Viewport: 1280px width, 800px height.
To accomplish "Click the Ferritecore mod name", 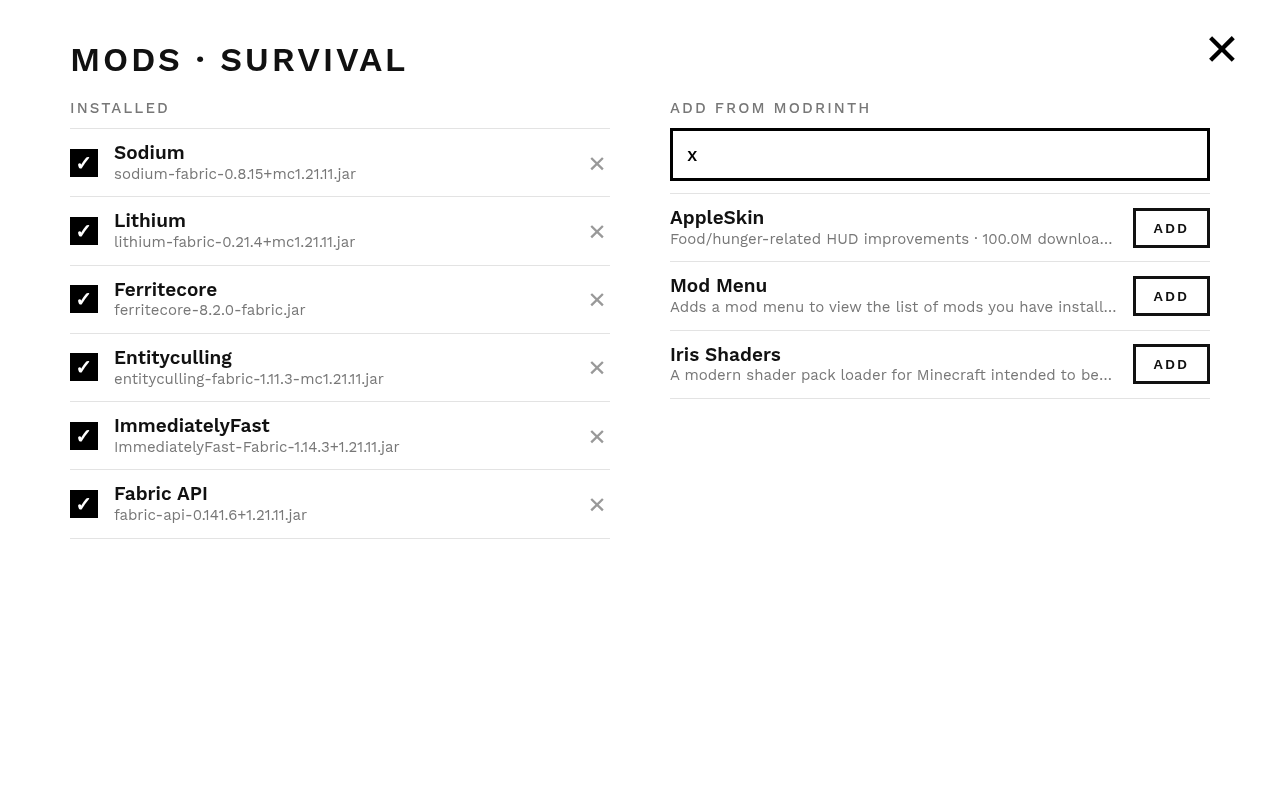I will (165, 290).
